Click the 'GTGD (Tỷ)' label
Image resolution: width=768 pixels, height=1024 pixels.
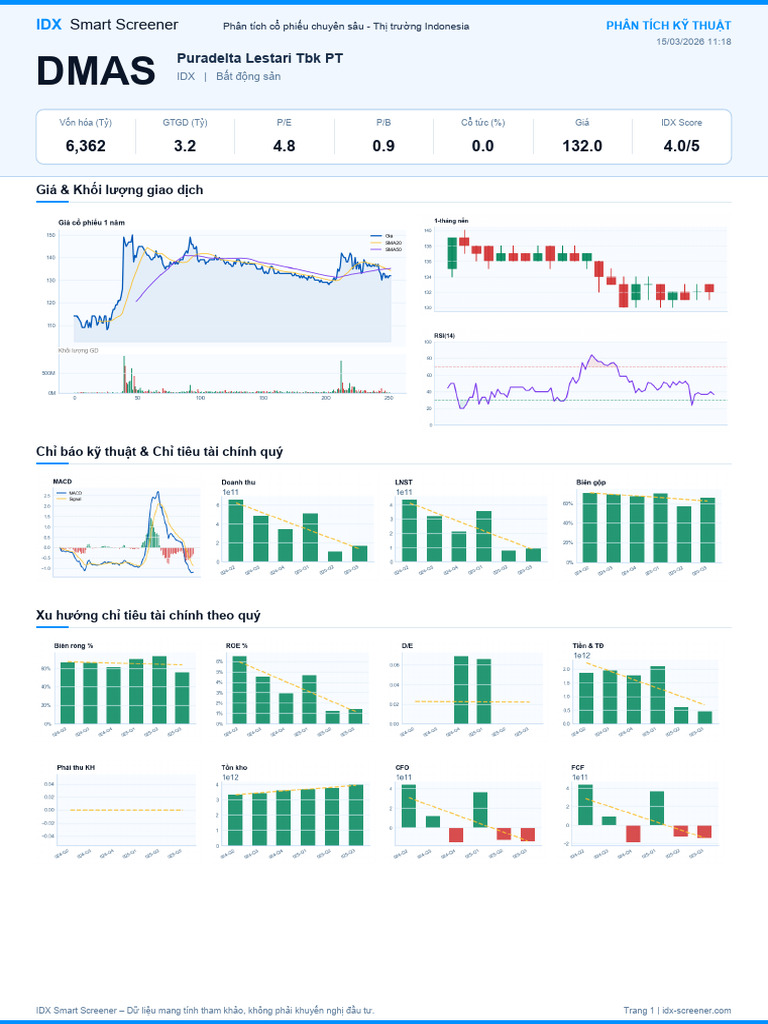click(x=185, y=123)
